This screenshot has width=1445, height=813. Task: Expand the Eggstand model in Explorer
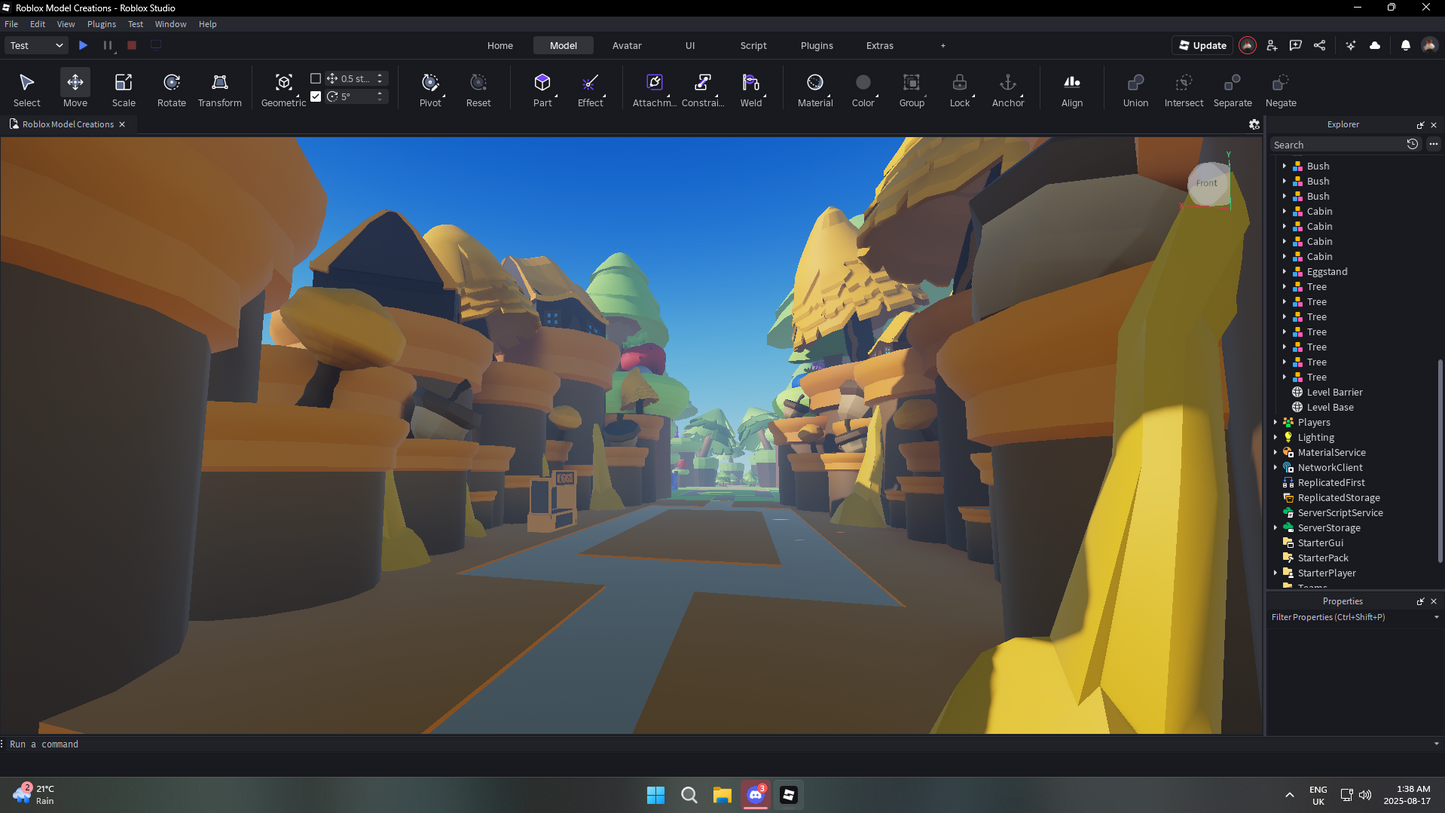click(x=1284, y=272)
